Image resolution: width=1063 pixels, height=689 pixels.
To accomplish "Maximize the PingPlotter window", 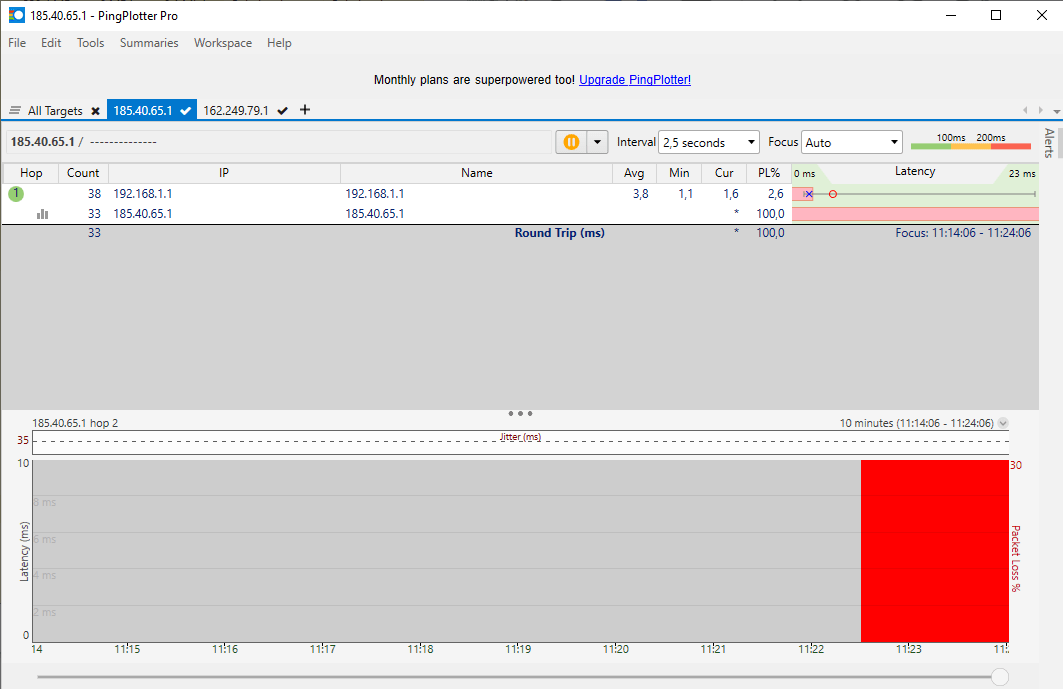I will point(996,15).
